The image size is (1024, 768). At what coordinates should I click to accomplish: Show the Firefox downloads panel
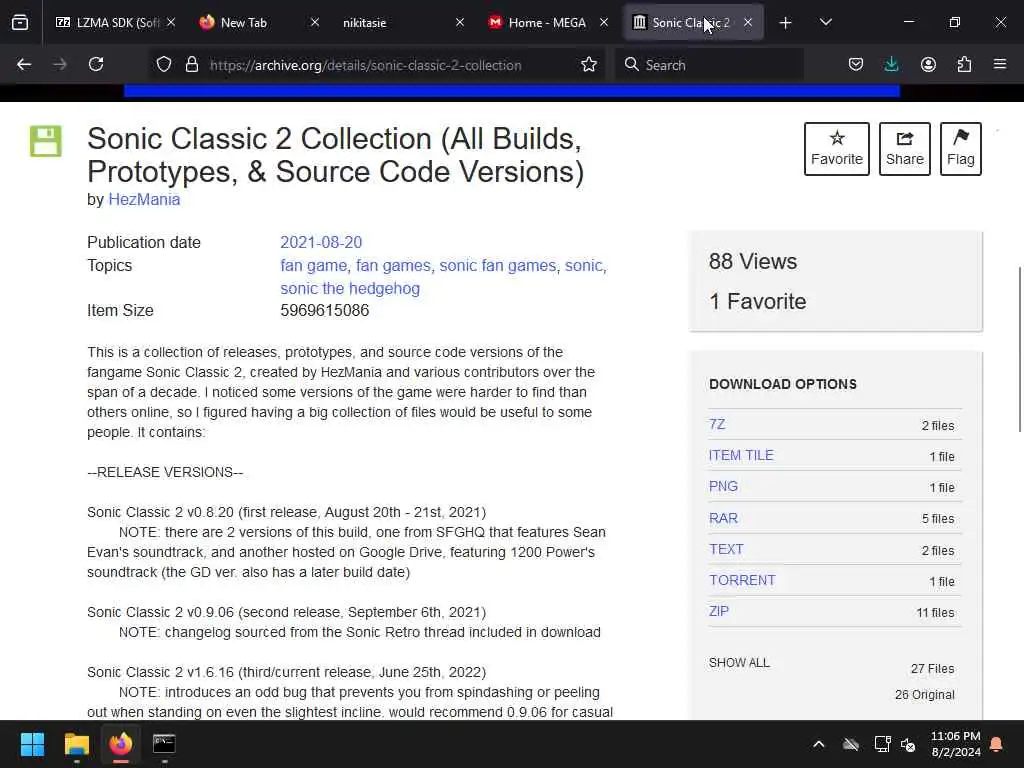(x=891, y=65)
